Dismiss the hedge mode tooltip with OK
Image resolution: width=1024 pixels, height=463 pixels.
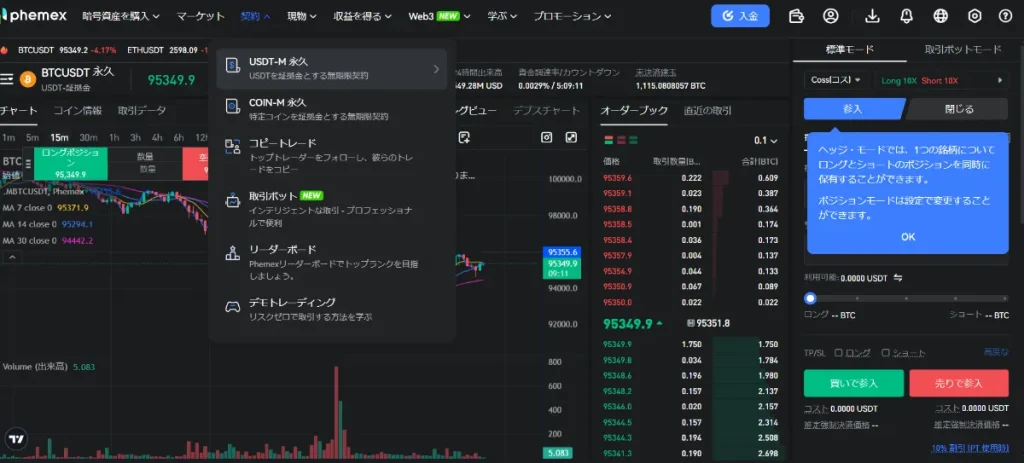coord(908,237)
